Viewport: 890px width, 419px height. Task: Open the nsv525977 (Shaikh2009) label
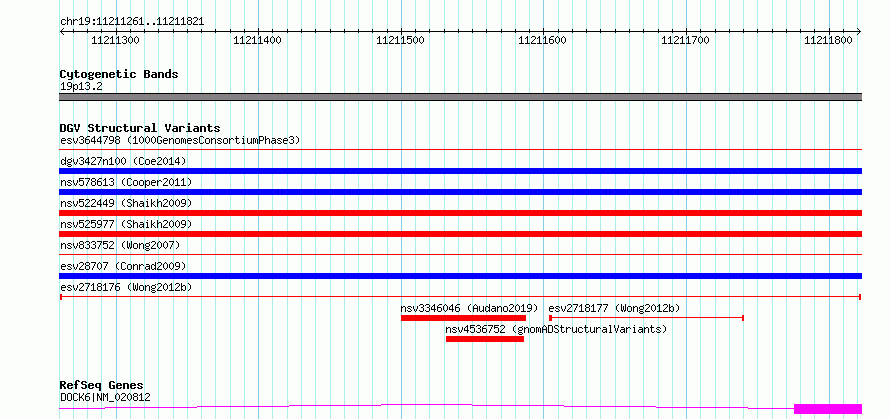[126, 224]
